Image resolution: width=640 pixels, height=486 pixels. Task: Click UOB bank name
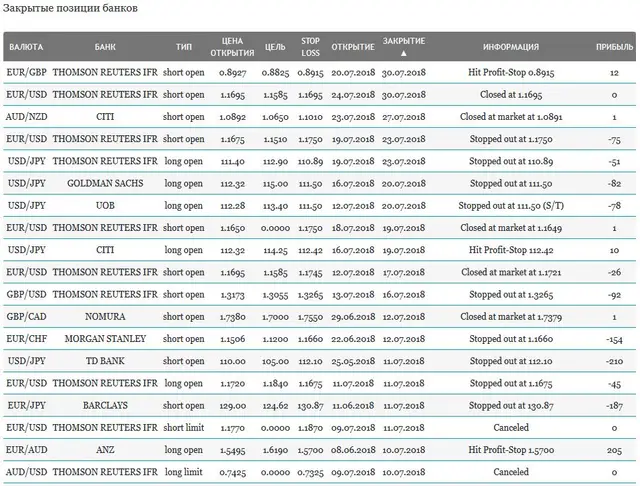tap(105, 206)
